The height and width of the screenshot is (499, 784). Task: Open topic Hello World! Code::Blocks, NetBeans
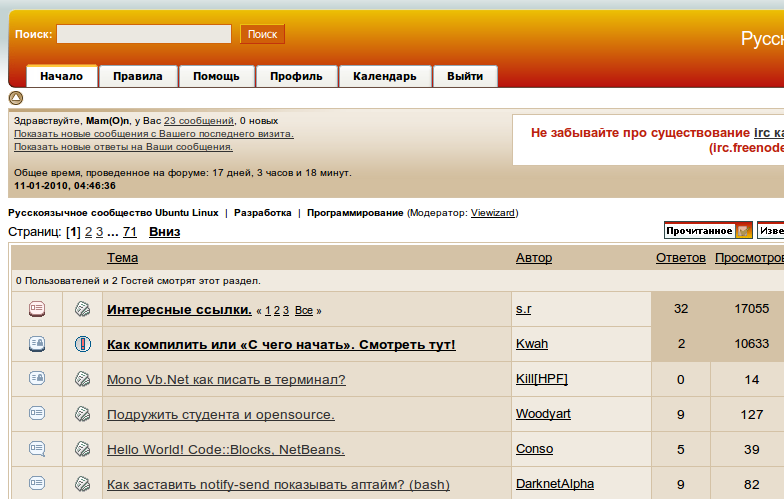[226, 450]
